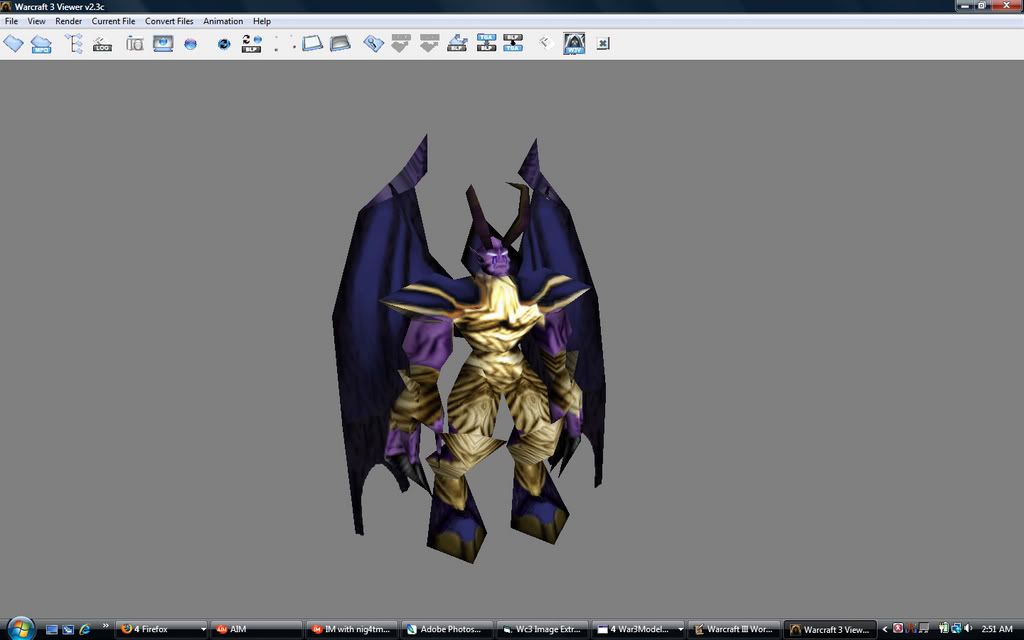
Task: Open the Current File menu
Action: coord(113,21)
